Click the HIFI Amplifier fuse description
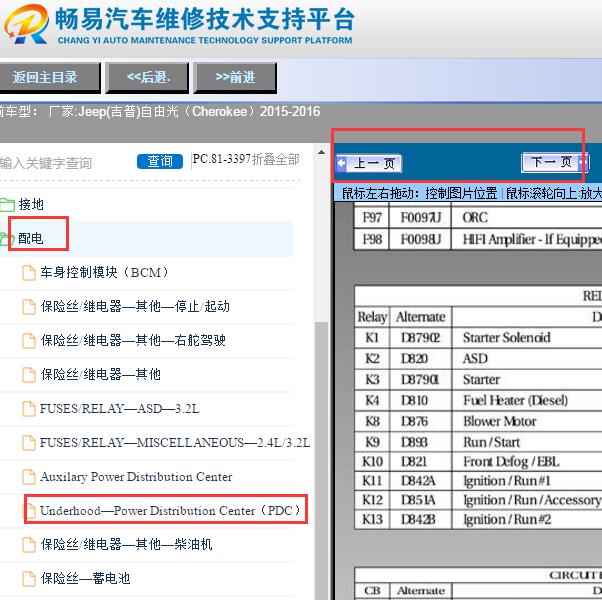The height and width of the screenshot is (600, 602). [532, 240]
